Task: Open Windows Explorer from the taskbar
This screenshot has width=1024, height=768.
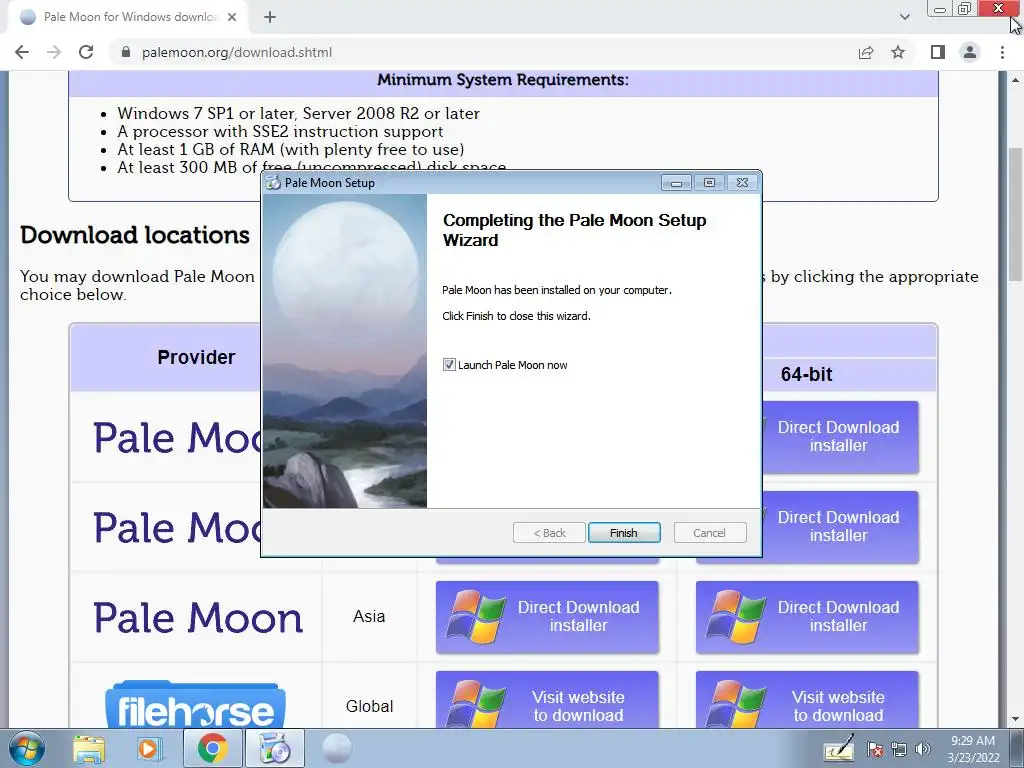Action: point(89,748)
